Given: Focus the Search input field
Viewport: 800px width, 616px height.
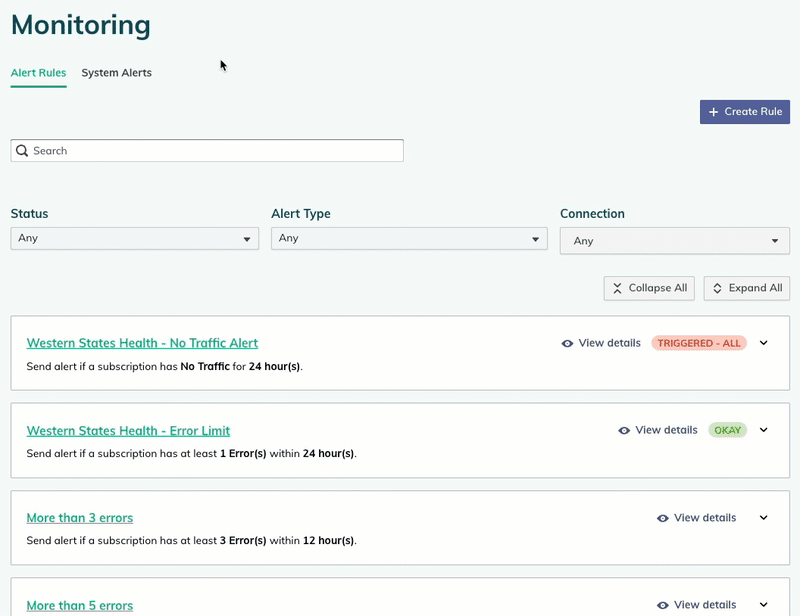Looking at the screenshot, I should tap(207, 151).
